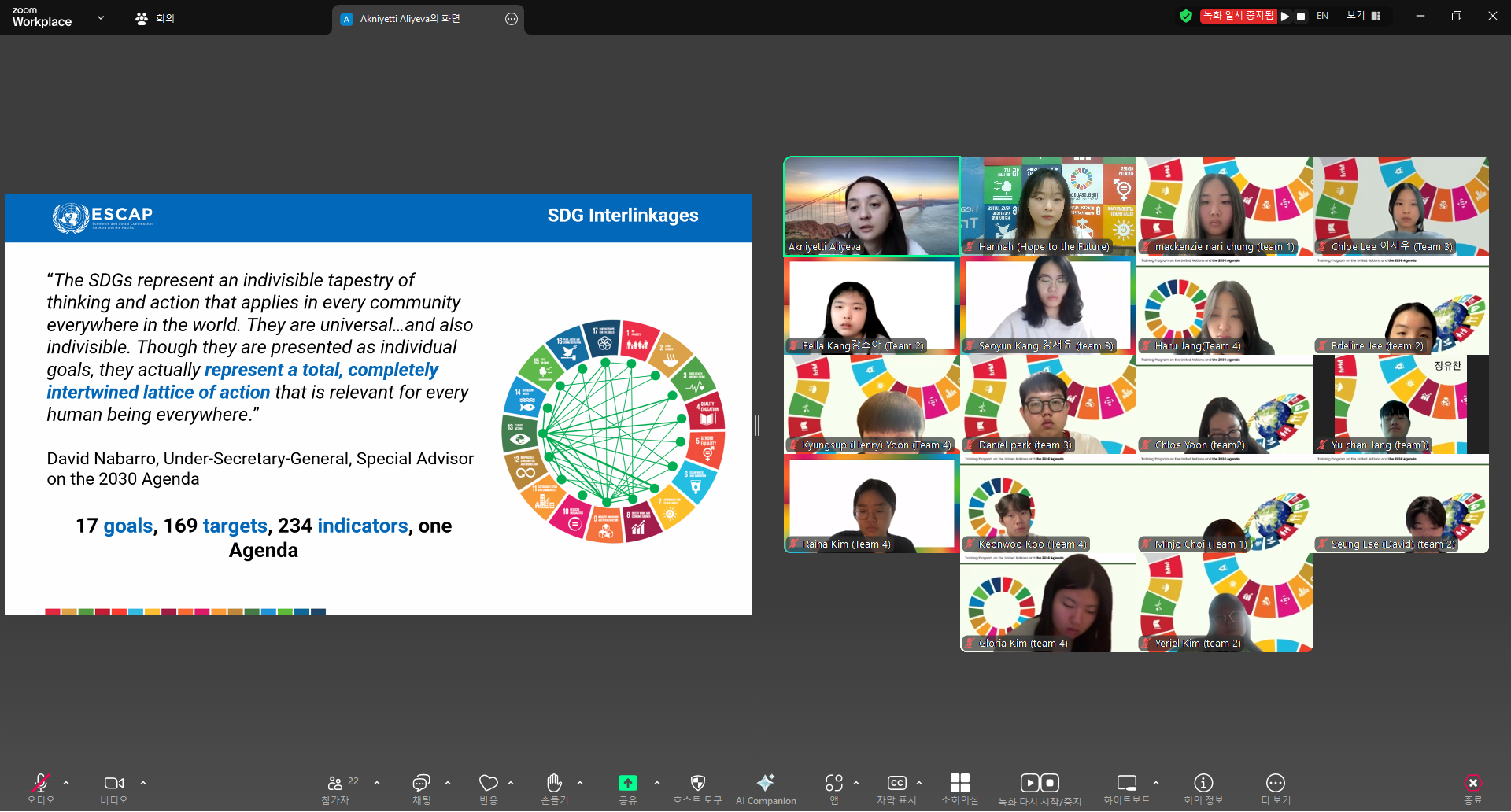The height and width of the screenshot is (812, 1511).
Task: Select the Meeting tab in title bar
Action: pyautogui.click(x=155, y=18)
